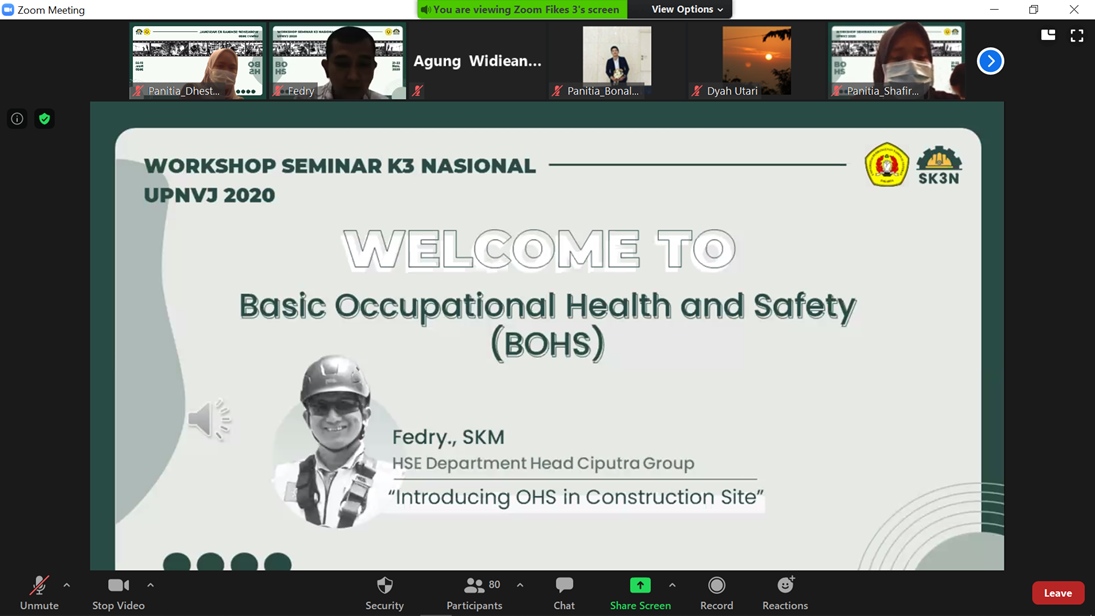Unmute the microphone

point(39,592)
